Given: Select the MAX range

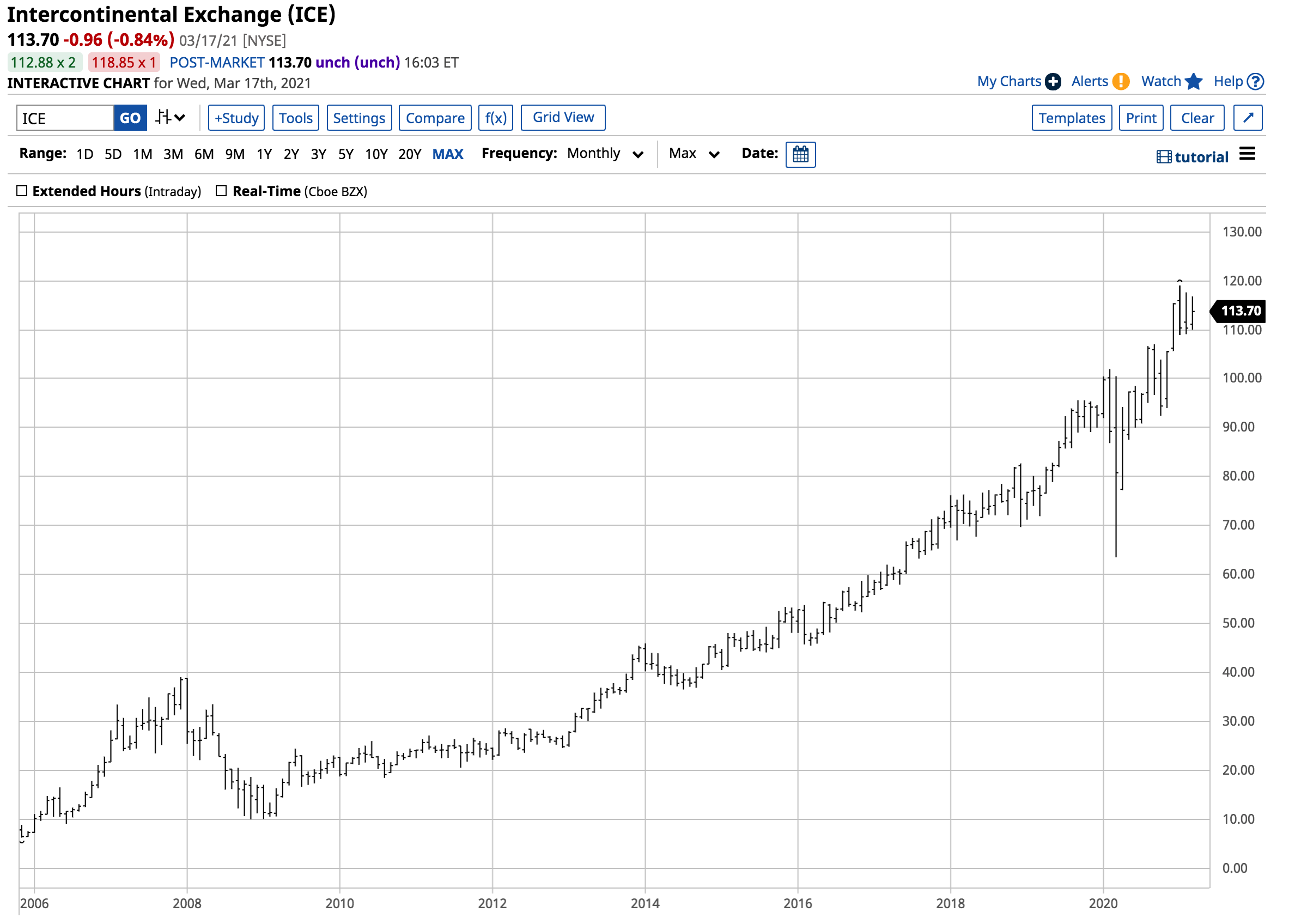Looking at the screenshot, I should click(x=448, y=154).
